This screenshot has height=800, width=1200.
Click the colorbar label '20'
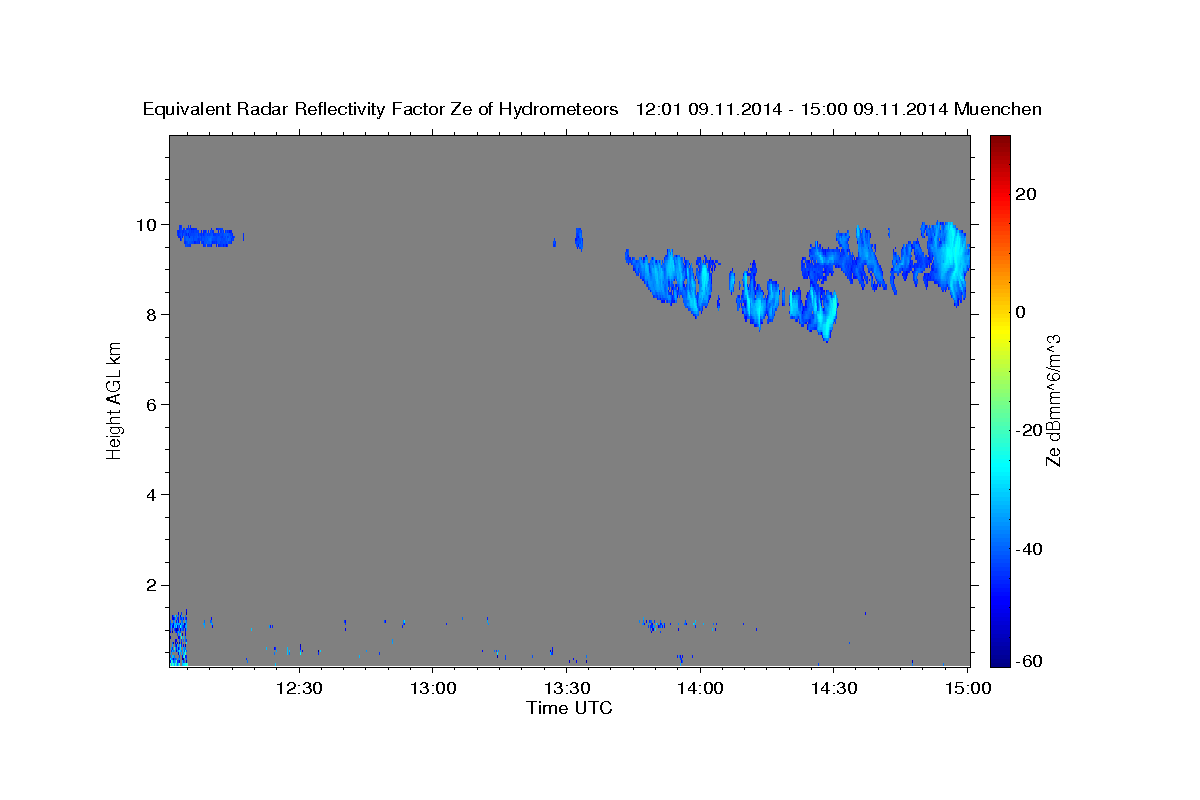(x=1025, y=194)
